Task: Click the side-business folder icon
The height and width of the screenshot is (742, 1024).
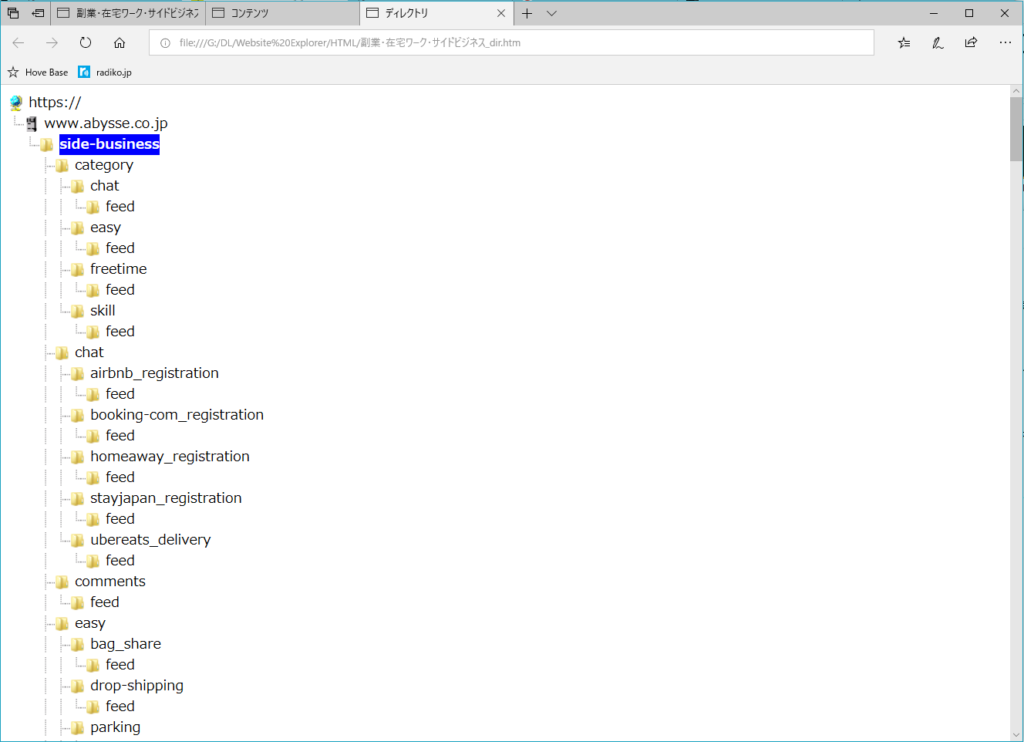Action: coord(46,144)
